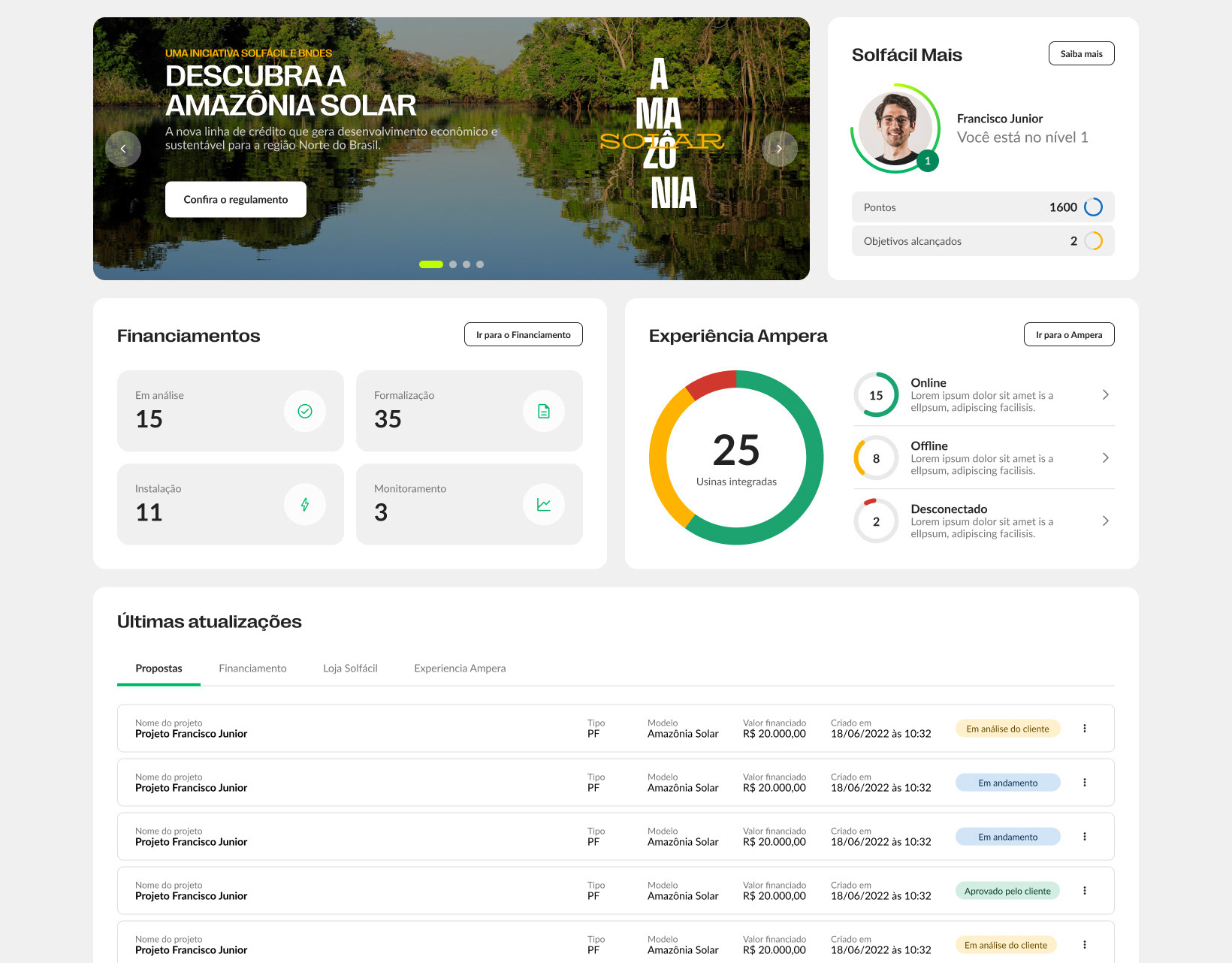Open options for Aprovado pelo cliente row
The image size is (1232, 963).
click(x=1085, y=890)
